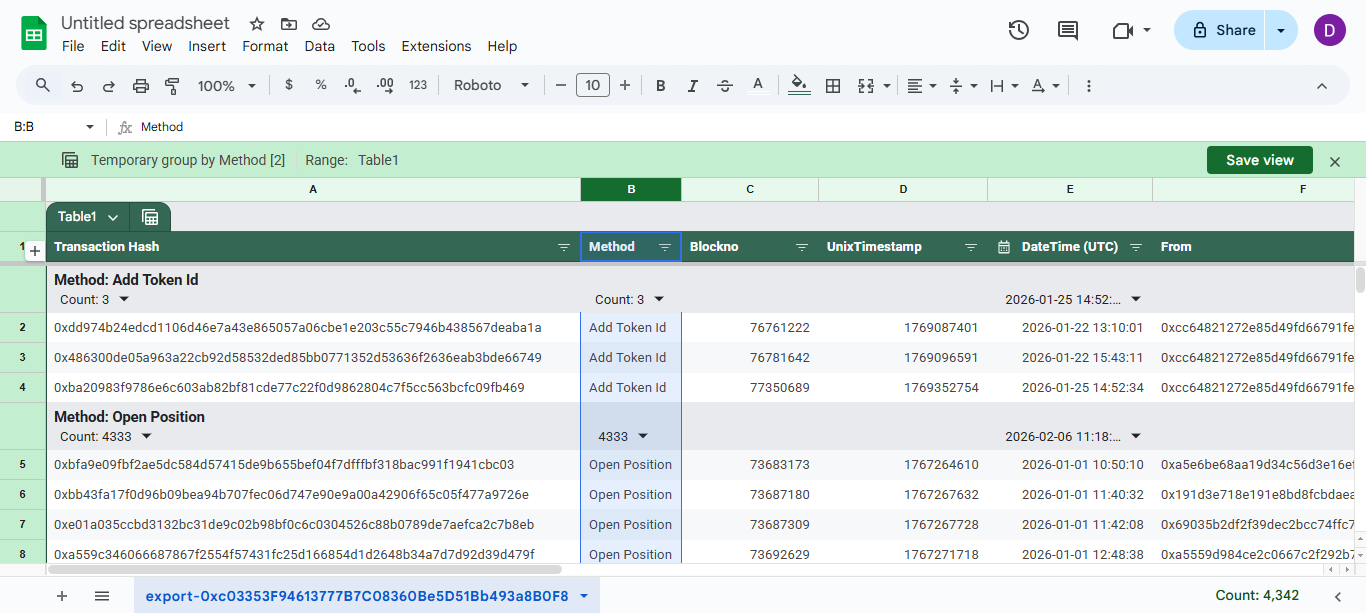Image resolution: width=1366 pixels, height=613 pixels.
Task: Click the Borders icon
Action: coord(833,85)
